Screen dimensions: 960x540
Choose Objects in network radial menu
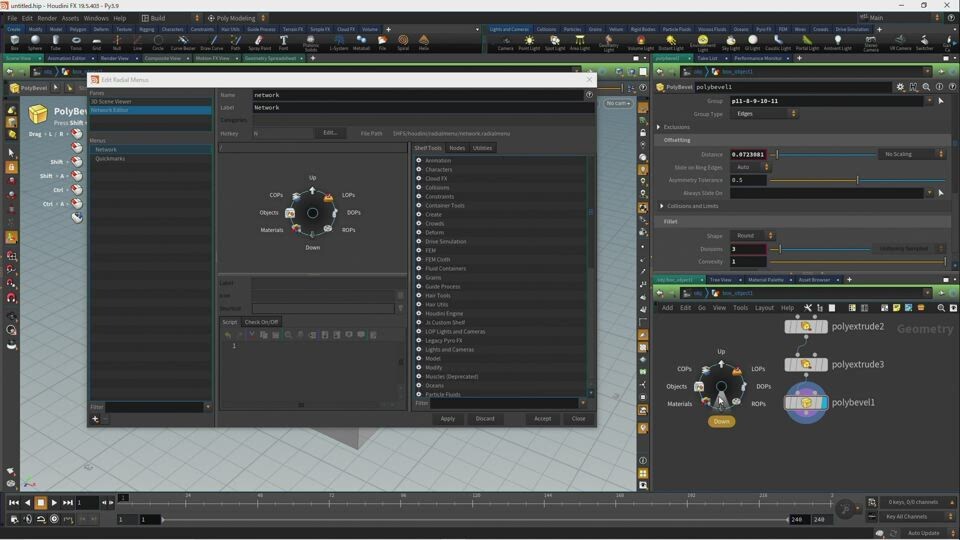676,386
